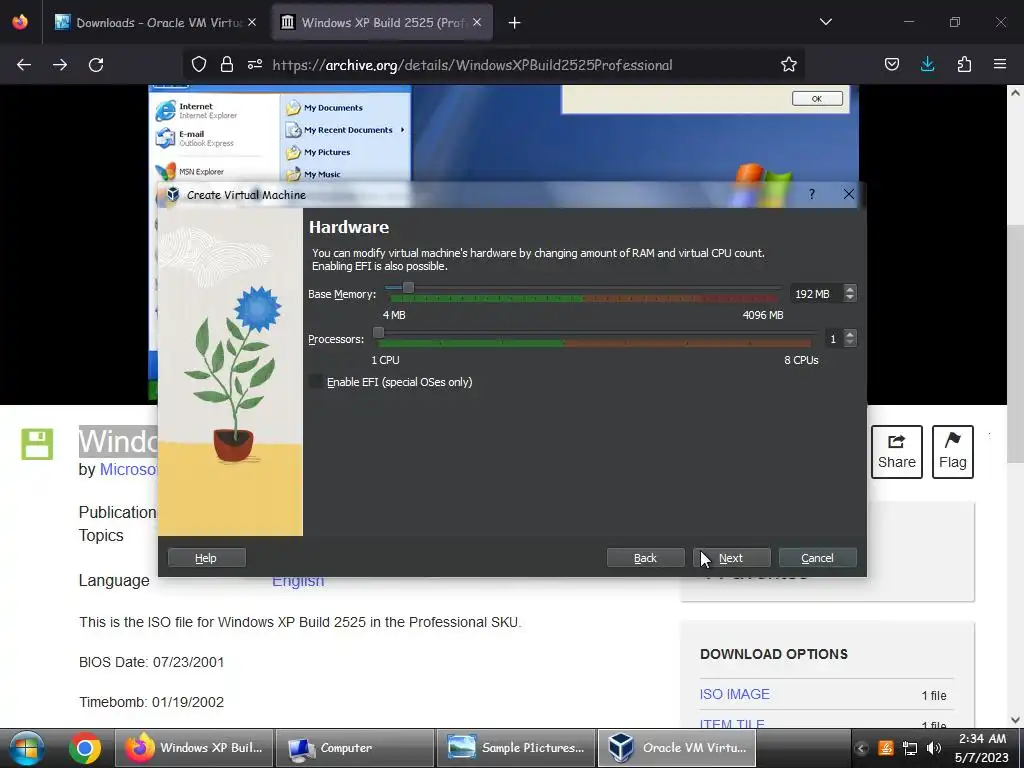Click the Flag button on archive.org
This screenshot has width=1024, height=768.
tap(952, 452)
